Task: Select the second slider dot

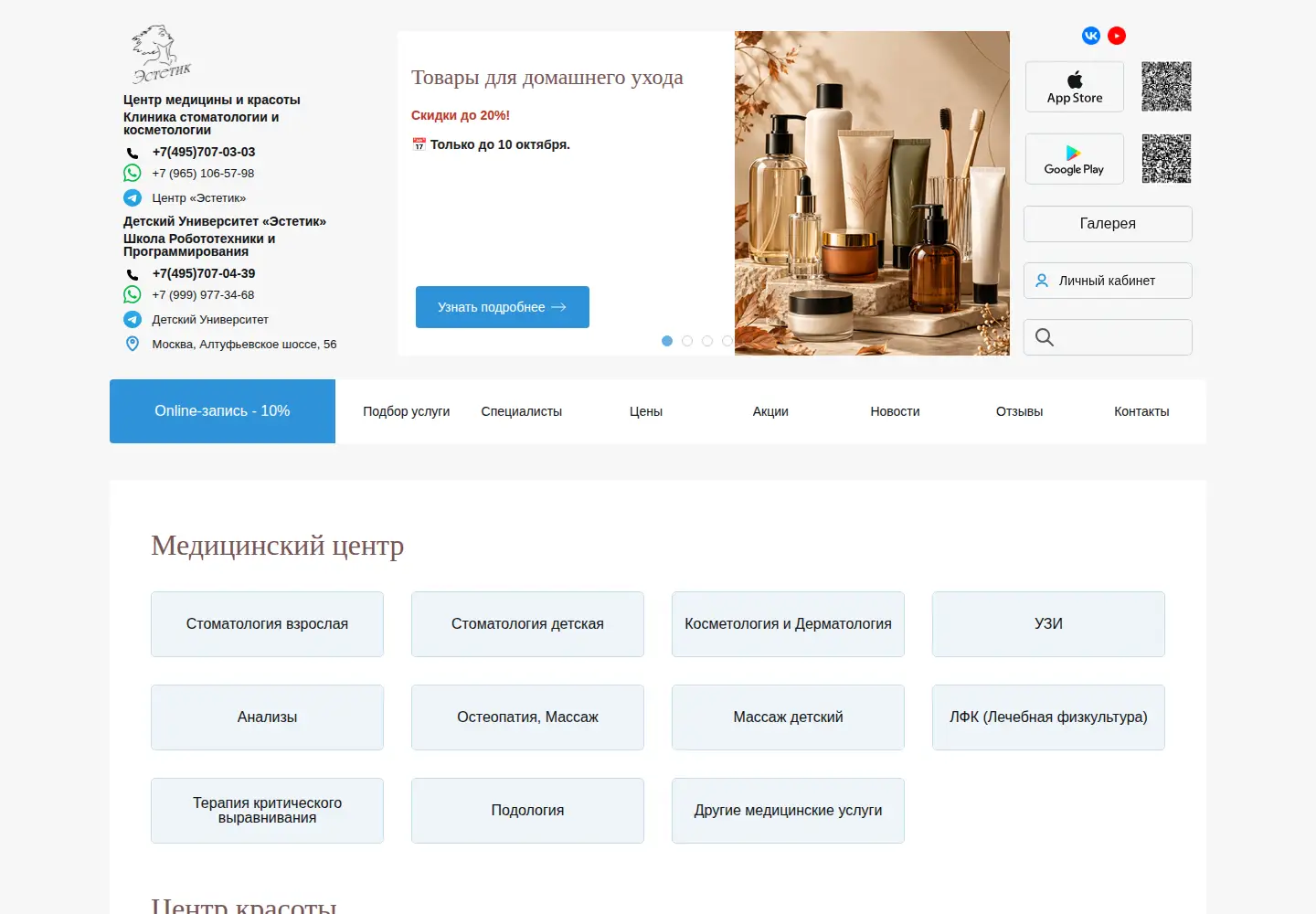Action: (x=687, y=341)
